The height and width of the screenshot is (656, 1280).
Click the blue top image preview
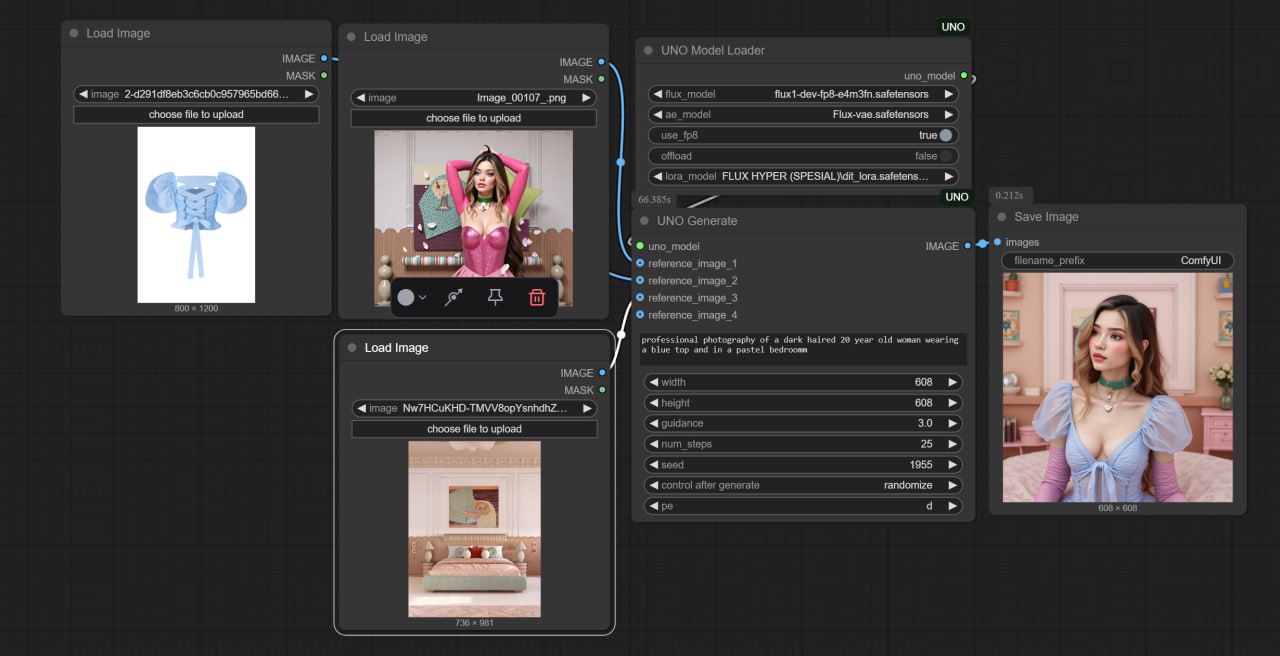(x=196, y=214)
